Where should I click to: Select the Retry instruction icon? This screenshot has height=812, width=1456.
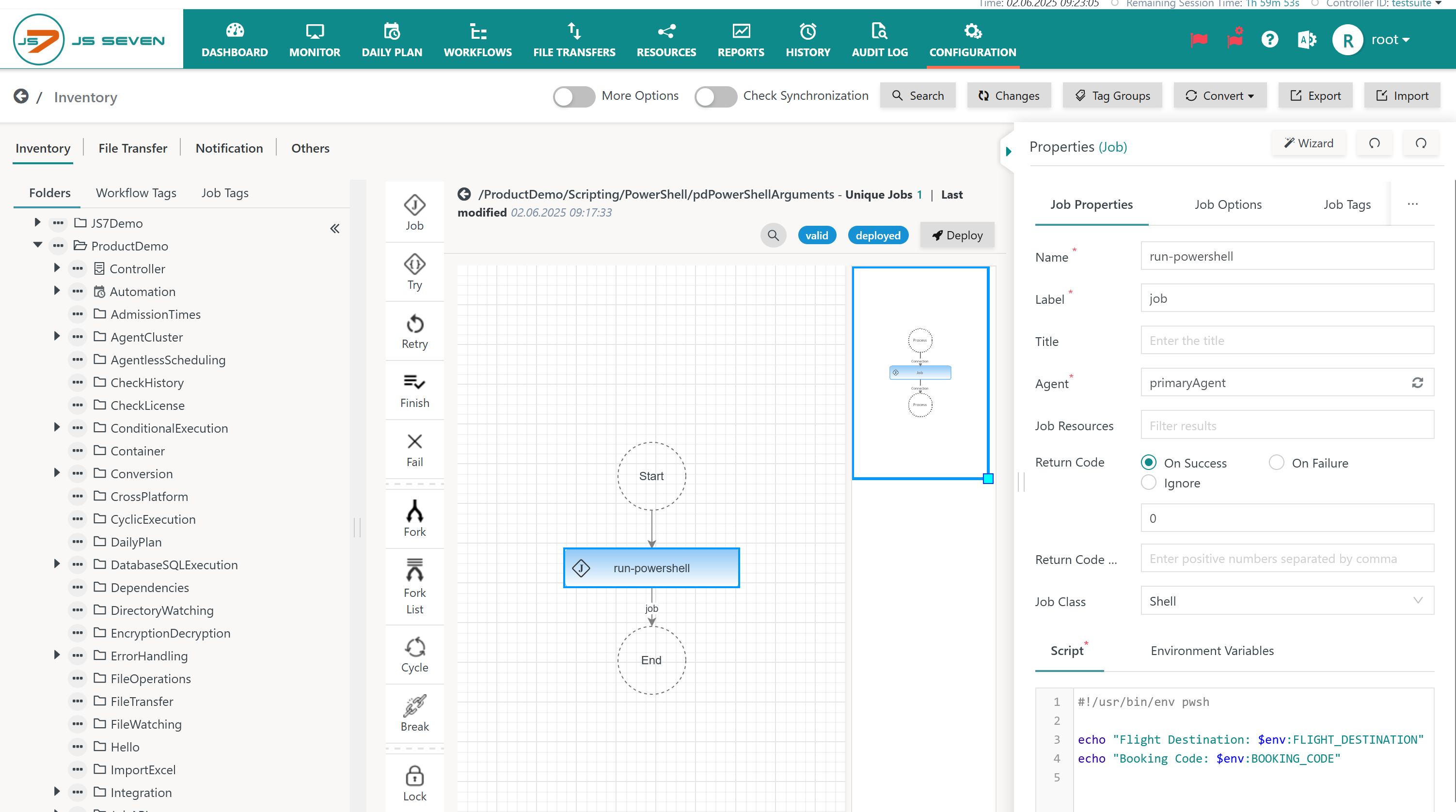tap(414, 324)
